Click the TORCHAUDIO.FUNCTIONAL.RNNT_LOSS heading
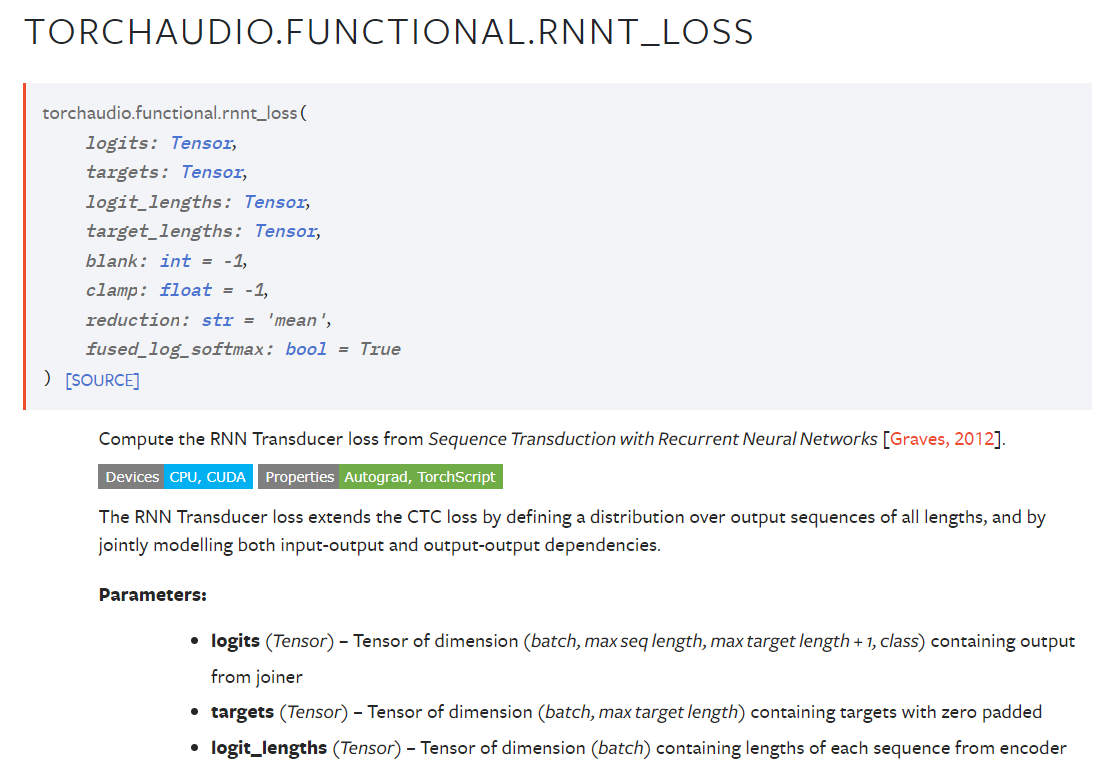 389,32
